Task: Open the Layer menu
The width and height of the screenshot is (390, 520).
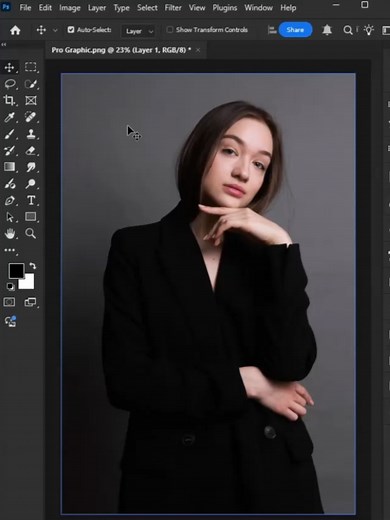Action: 97,8
